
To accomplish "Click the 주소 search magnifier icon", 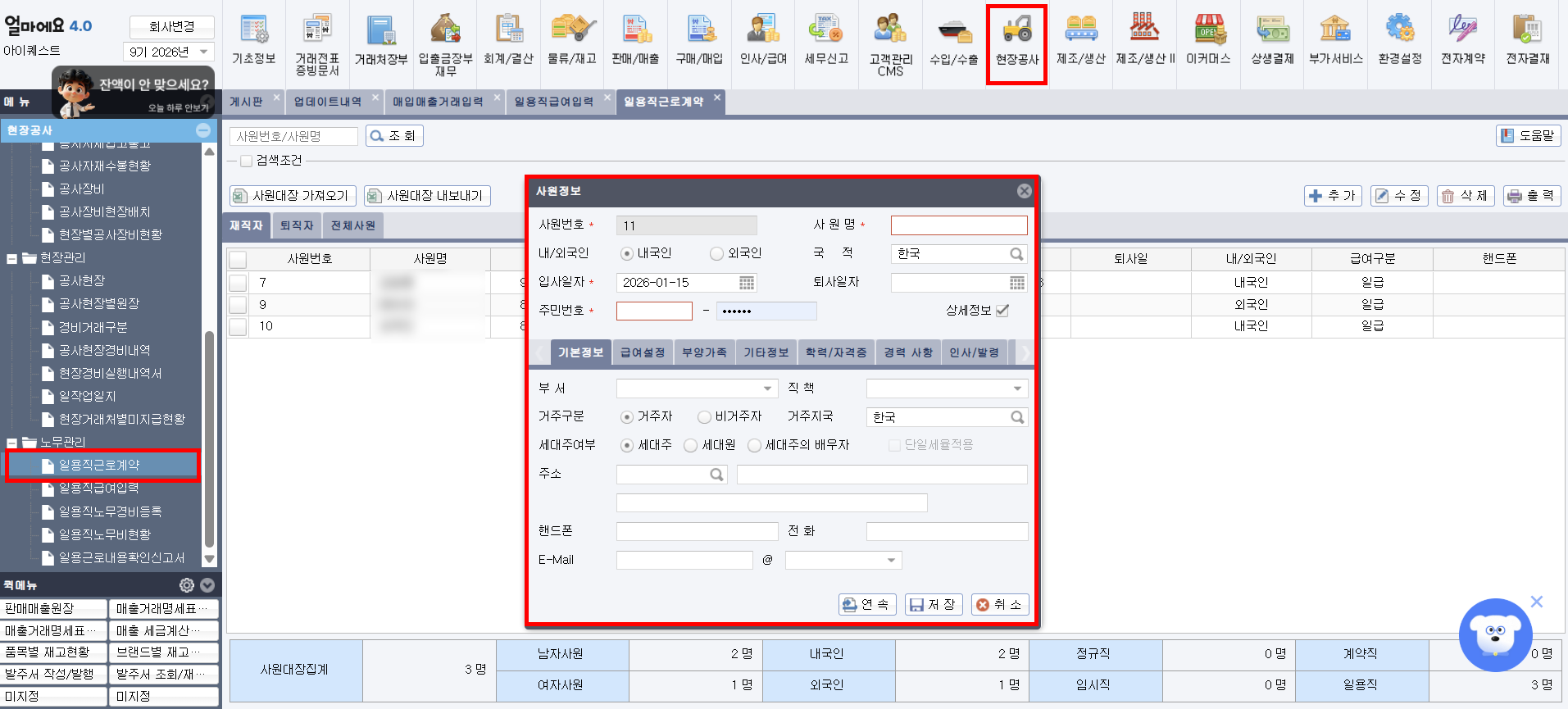I will click(x=716, y=475).
